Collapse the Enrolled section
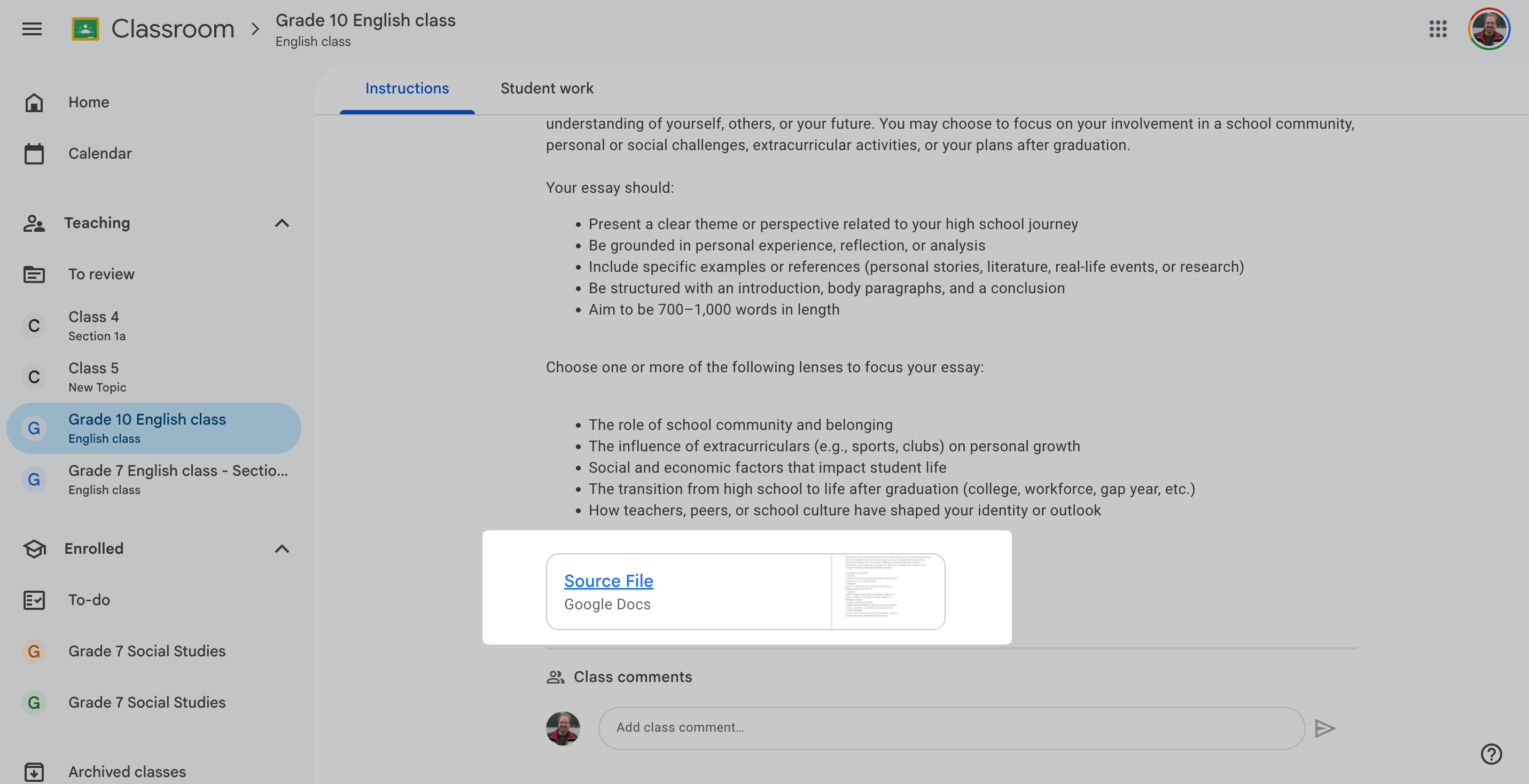This screenshot has width=1529, height=784. (282, 548)
